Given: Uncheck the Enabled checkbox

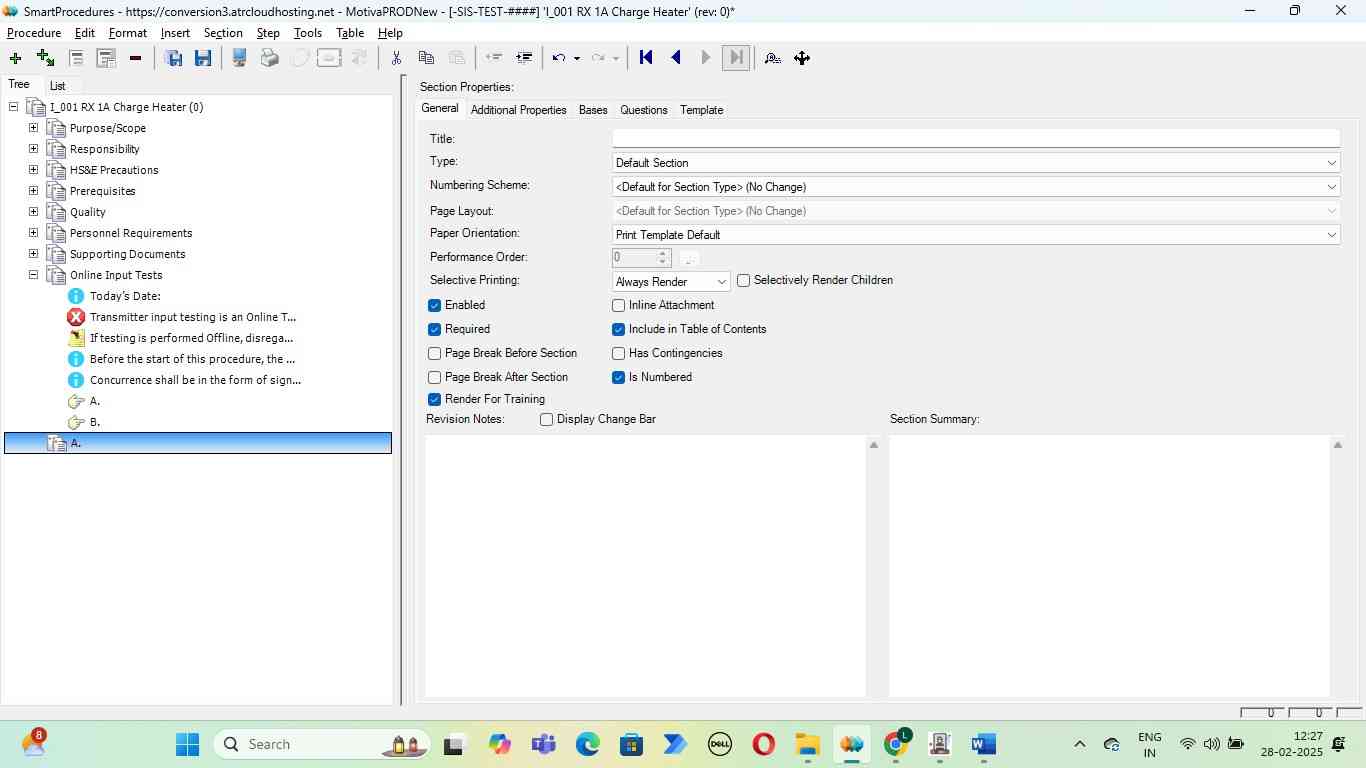Looking at the screenshot, I should [x=434, y=305].
